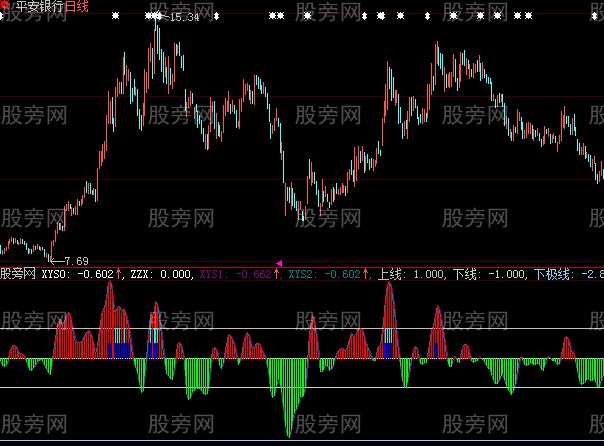
Task: Click the 7.69 low price label
Action: click(x=76, y=261)
